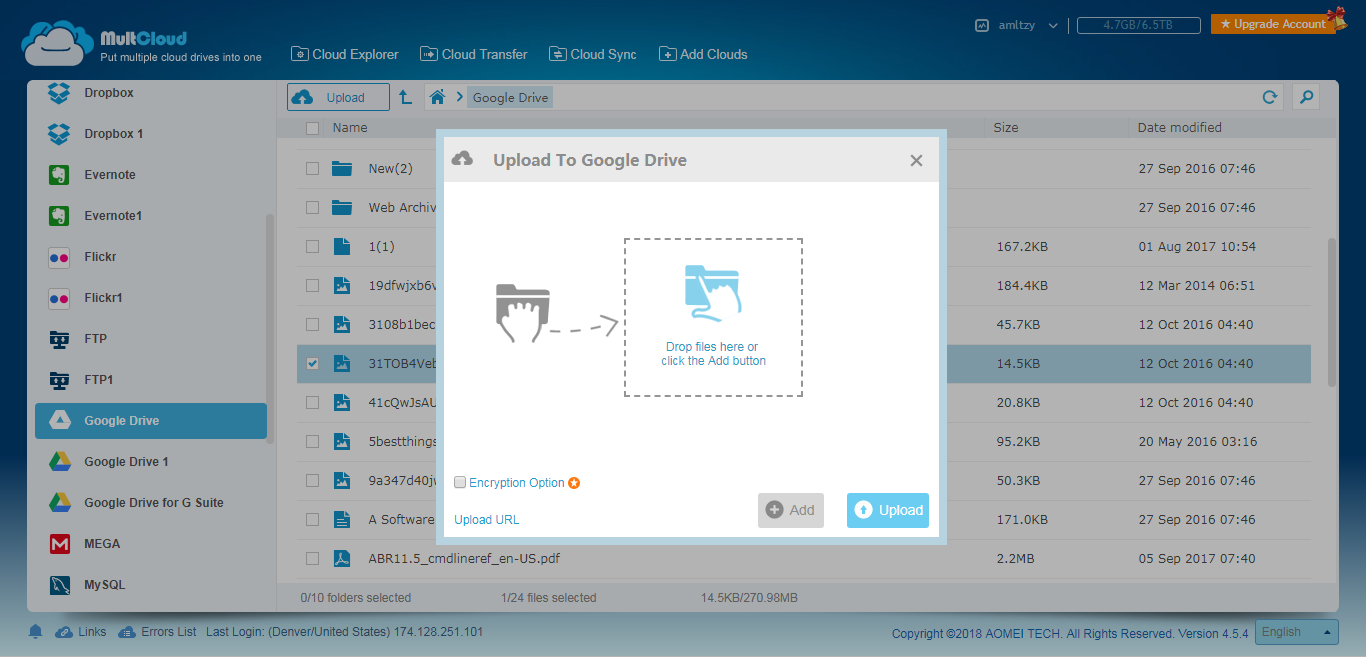Click the drop files area in dialog
The image size is (1366, 657).
[713, 317]
